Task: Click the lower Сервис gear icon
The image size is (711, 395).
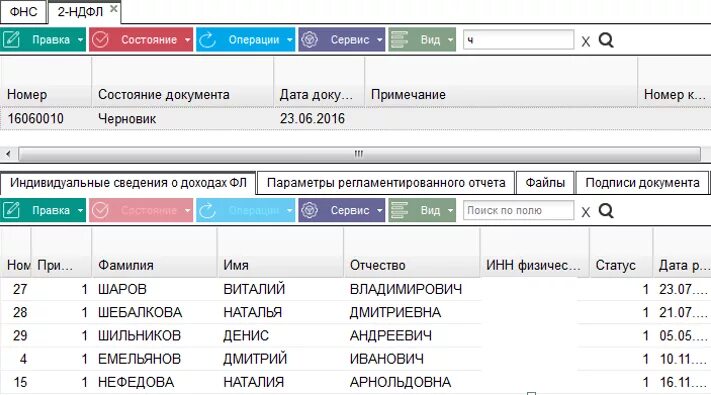Action: [x=310, y=210]
